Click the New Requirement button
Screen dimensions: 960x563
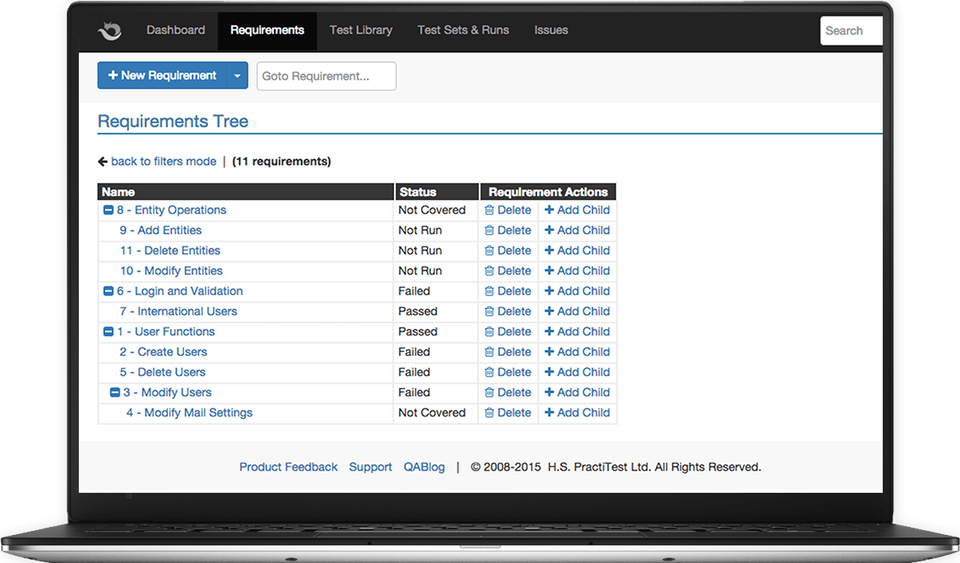(x=162, y=76)
